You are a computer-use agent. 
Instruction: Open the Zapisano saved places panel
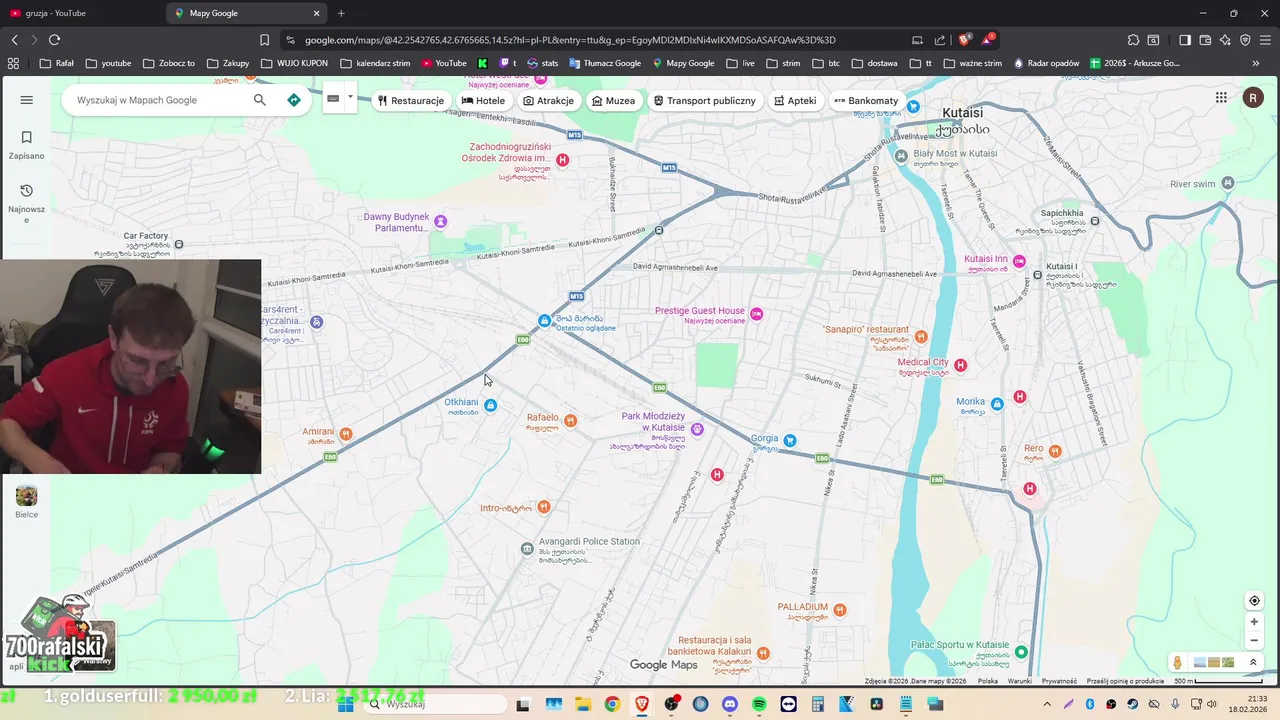coord(27,144)
